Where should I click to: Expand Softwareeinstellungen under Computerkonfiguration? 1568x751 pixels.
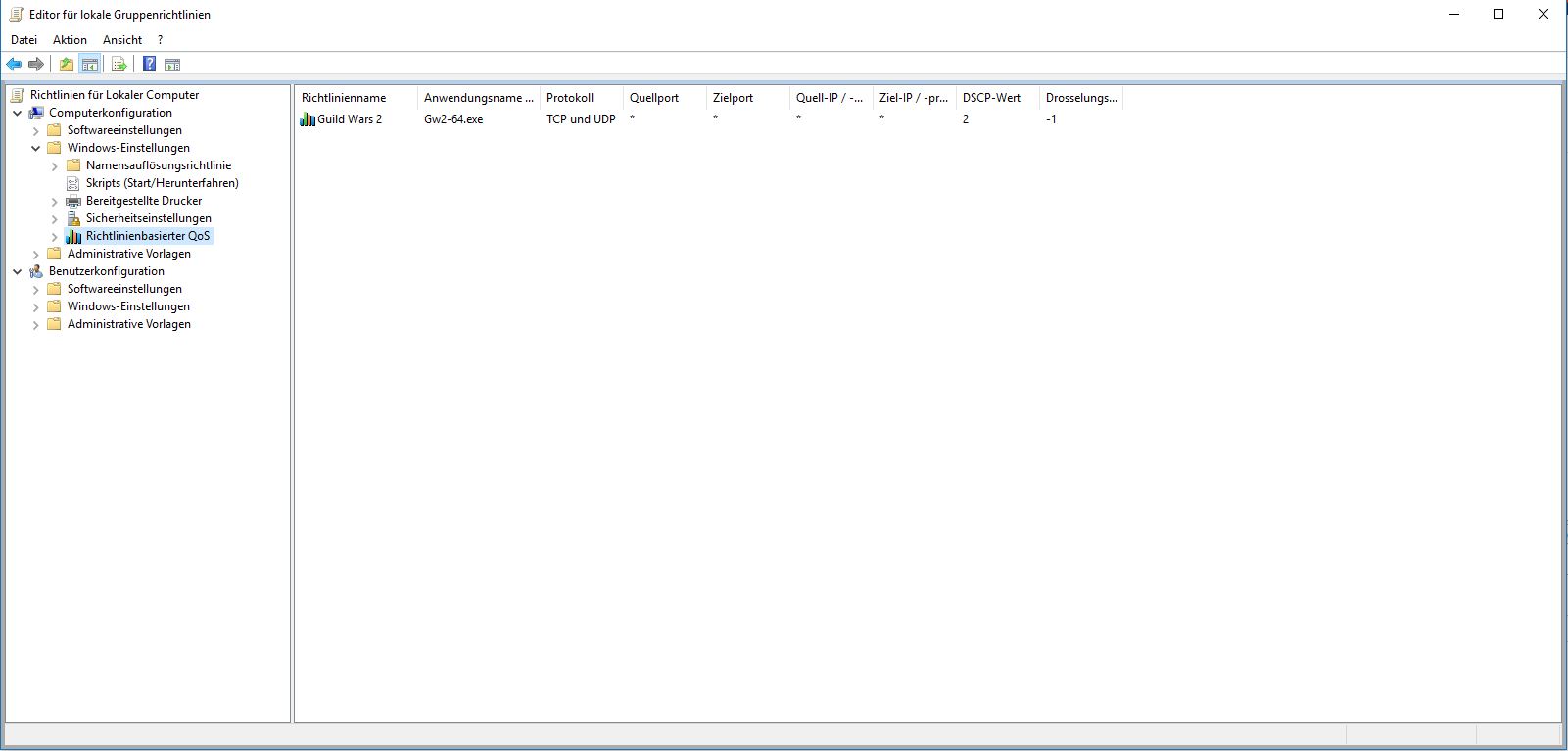pyautogui.click(x=36, y=130)
